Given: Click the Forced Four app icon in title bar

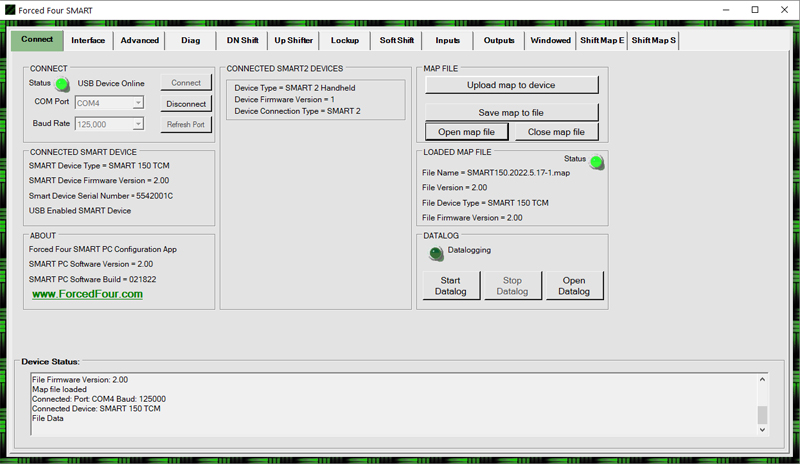Looking at the screenshot, I should tap(10, 9).
